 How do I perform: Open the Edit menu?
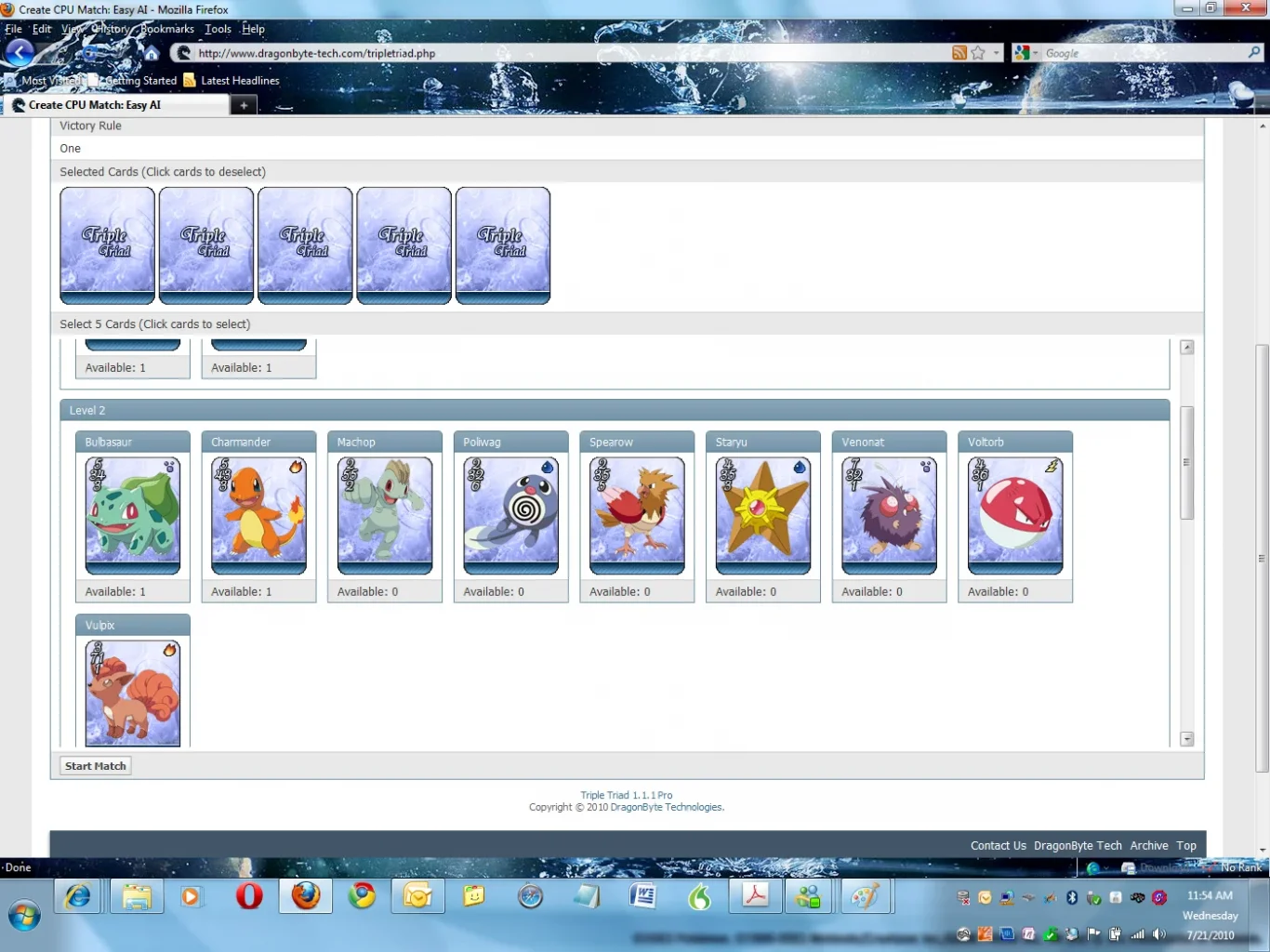pyautogui.click(x=42, y=29)
